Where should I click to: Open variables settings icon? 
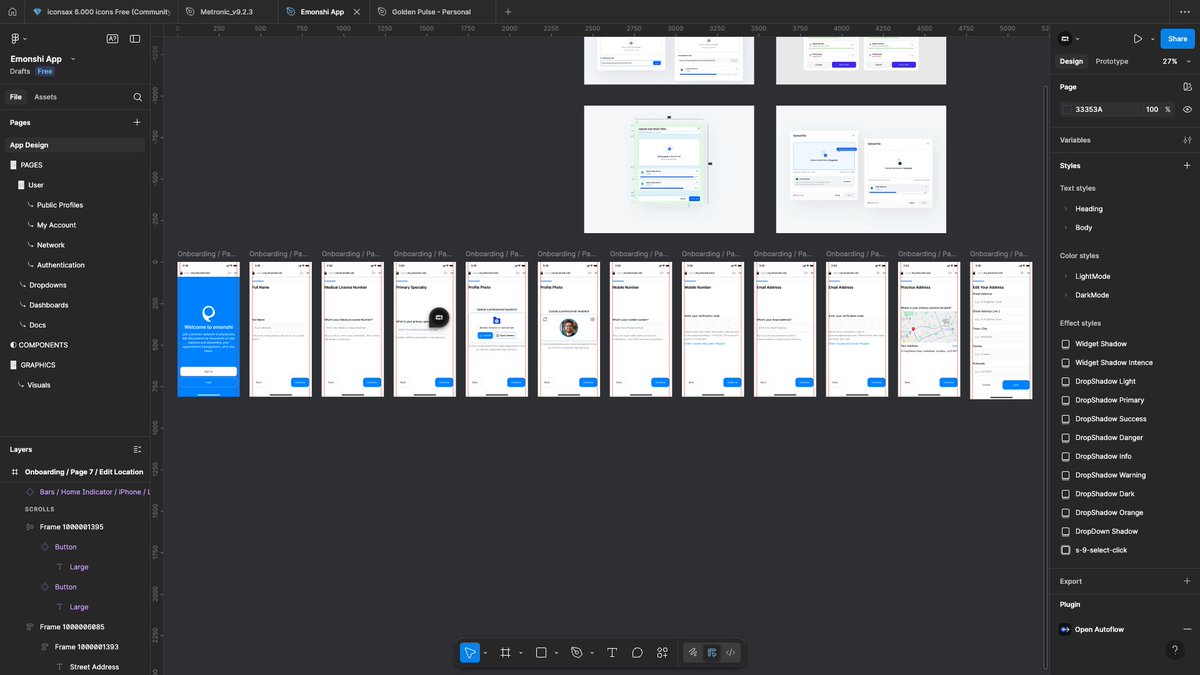tap(1187, 140)
